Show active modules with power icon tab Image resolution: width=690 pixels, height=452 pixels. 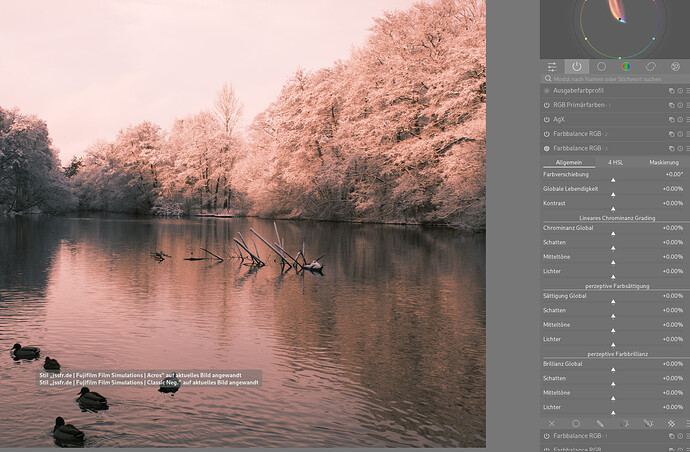(576, 66)
